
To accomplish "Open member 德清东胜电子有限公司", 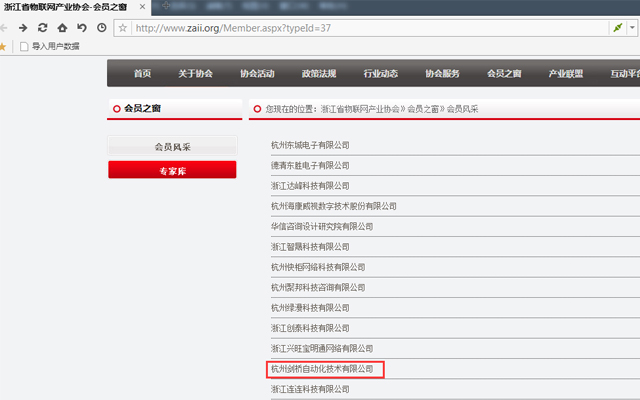I will [x=310, y=165].
